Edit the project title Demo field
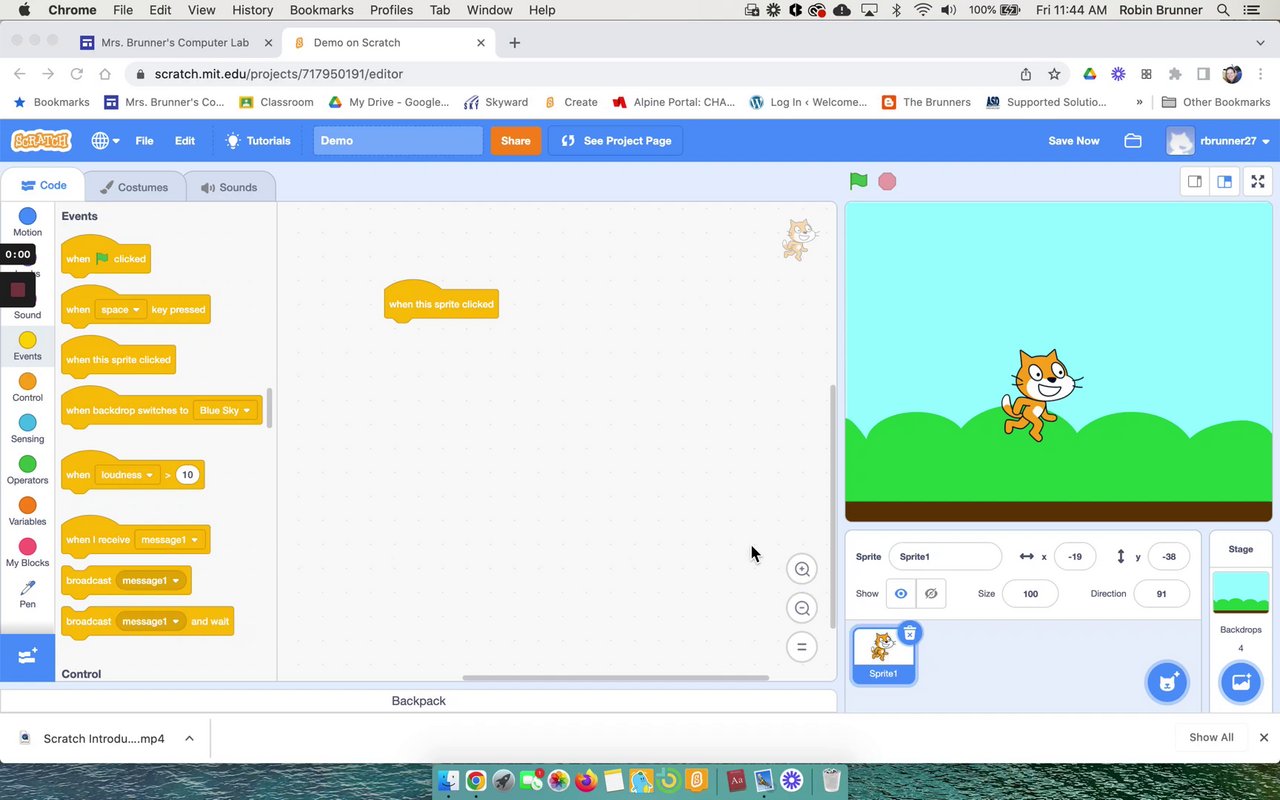 tap(398, 141)
